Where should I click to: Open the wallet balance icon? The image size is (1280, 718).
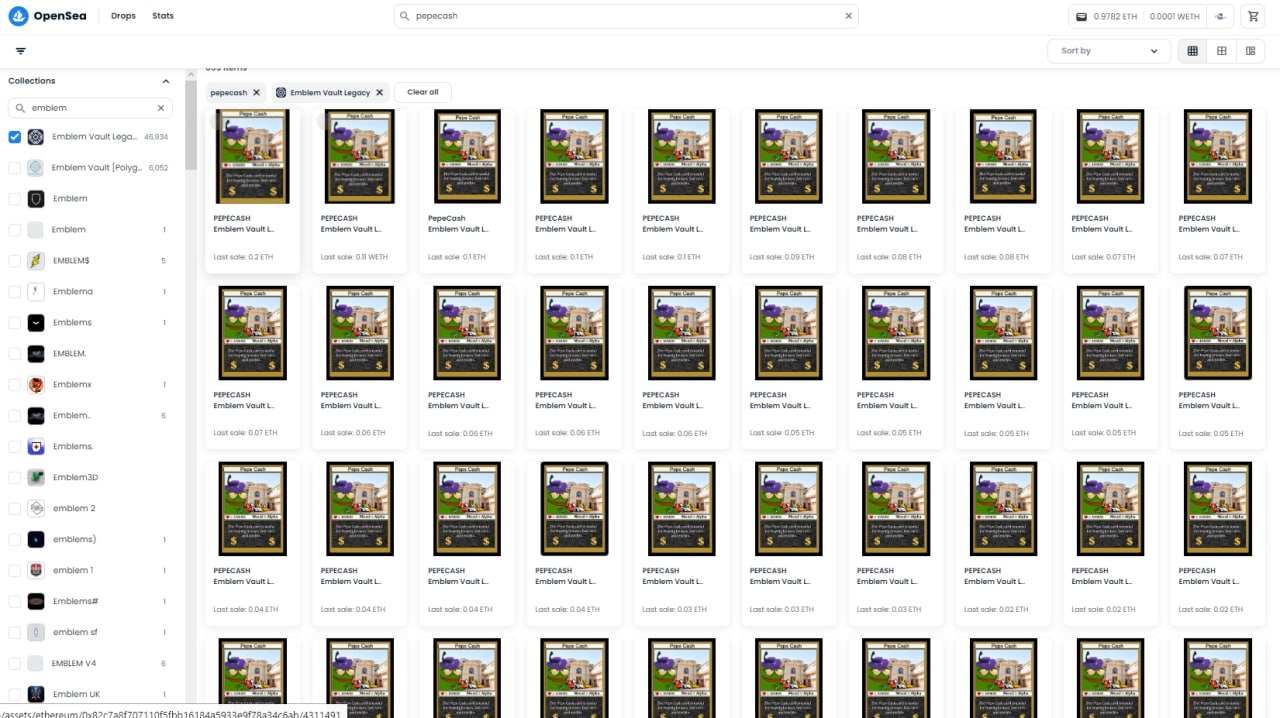click(1081, 17)
